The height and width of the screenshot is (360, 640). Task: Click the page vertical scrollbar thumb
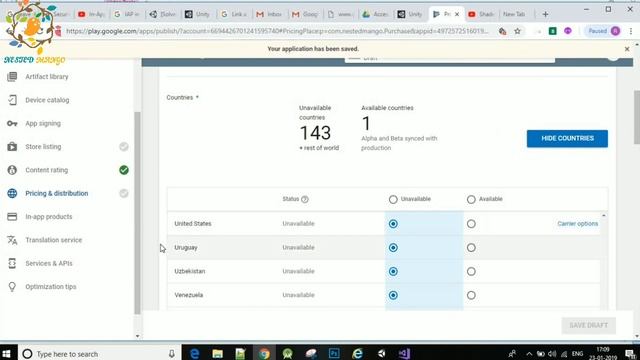pyautogui.click(x=636, y=117)
